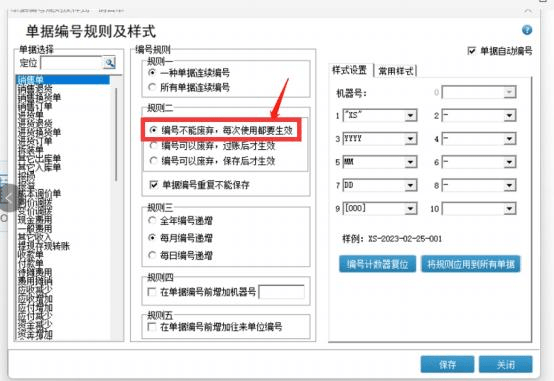554x381 pixels.
Task: Open help via the blue question mark icon
Action: (x=527, y=30)
